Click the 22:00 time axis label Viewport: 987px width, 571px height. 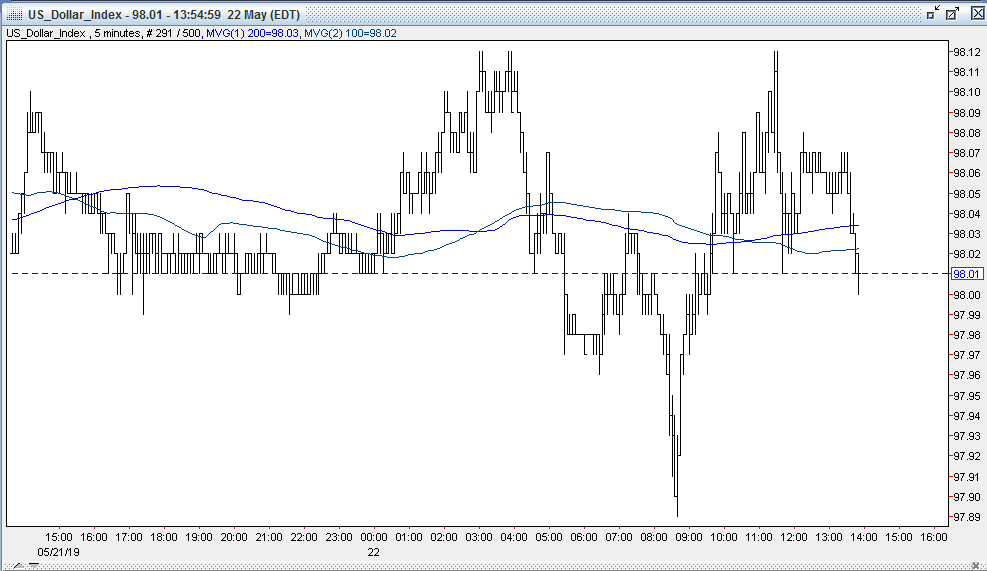click(303, 537)
